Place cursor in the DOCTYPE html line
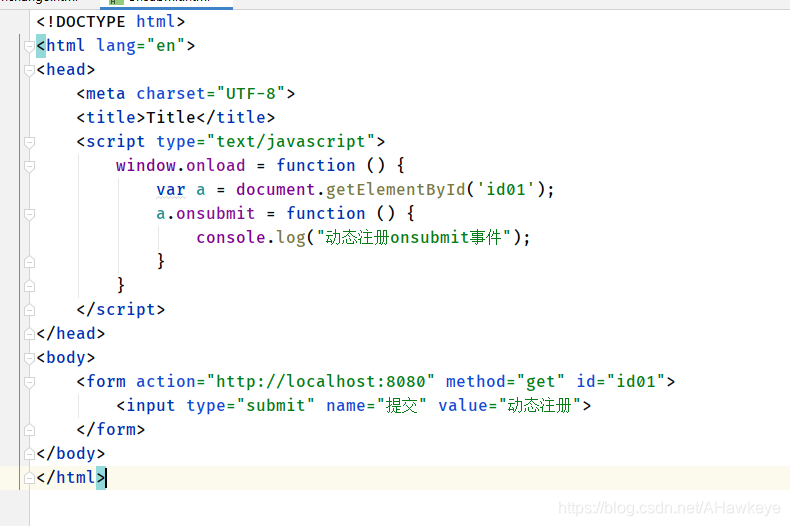 click(x=110, y=22)
